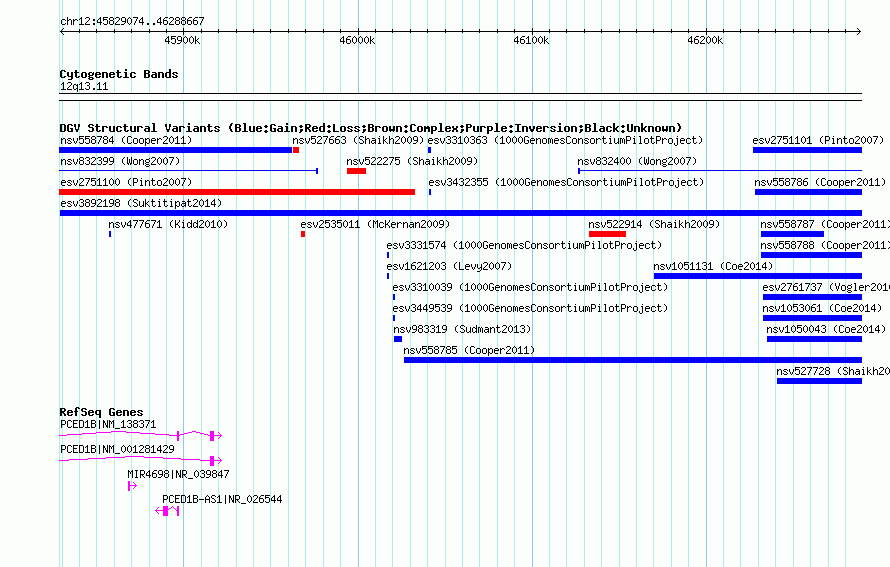Image resolution: width=890 pixels, height=567 pixels.
Task: Select nsv832399 (Wong2007) variant label
Action: (120, 161)
